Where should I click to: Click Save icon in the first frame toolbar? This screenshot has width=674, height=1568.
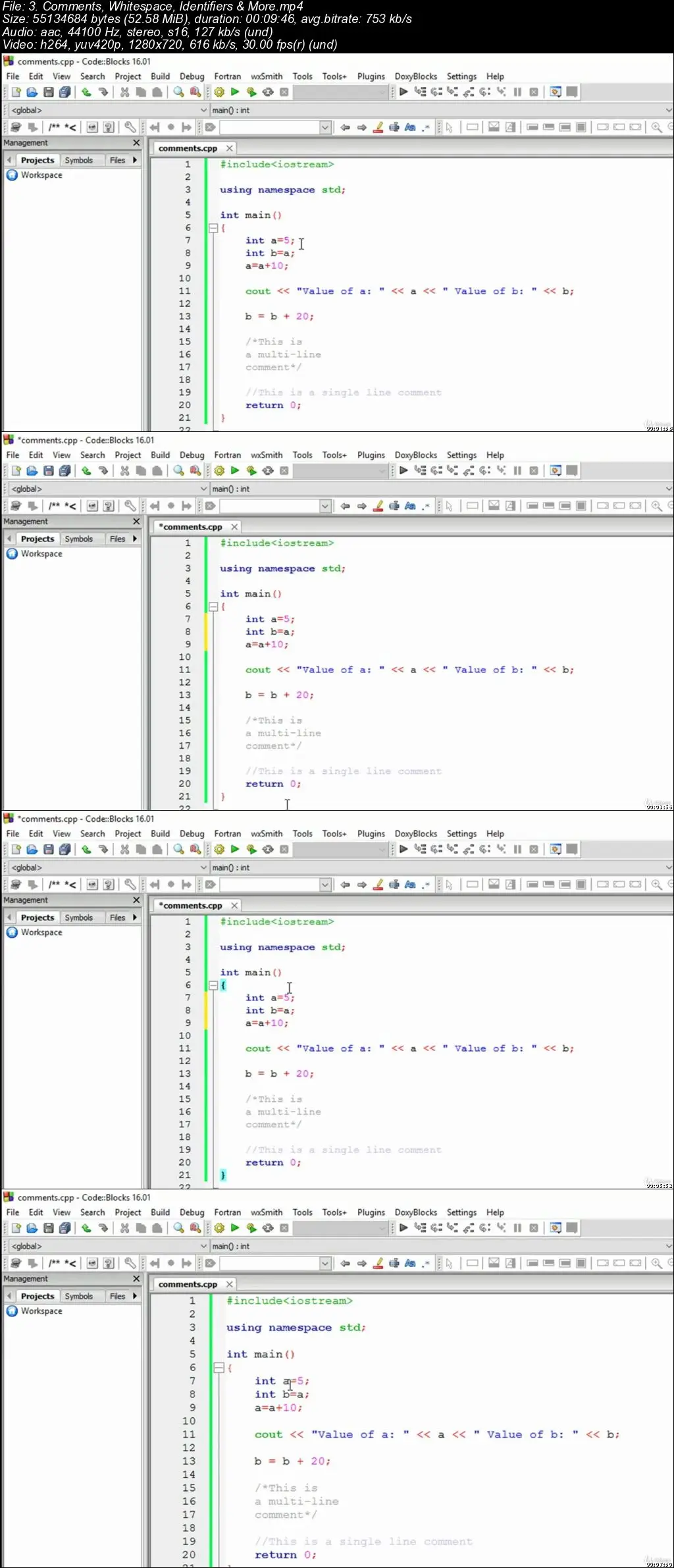pyautogui.click(x=49, y=92)
